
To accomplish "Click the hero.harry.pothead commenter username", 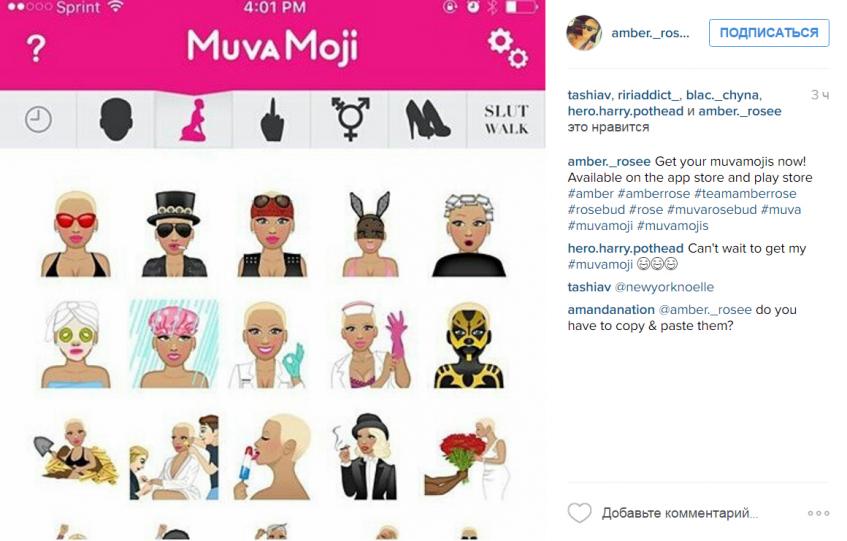I will (x=626, y=248).
